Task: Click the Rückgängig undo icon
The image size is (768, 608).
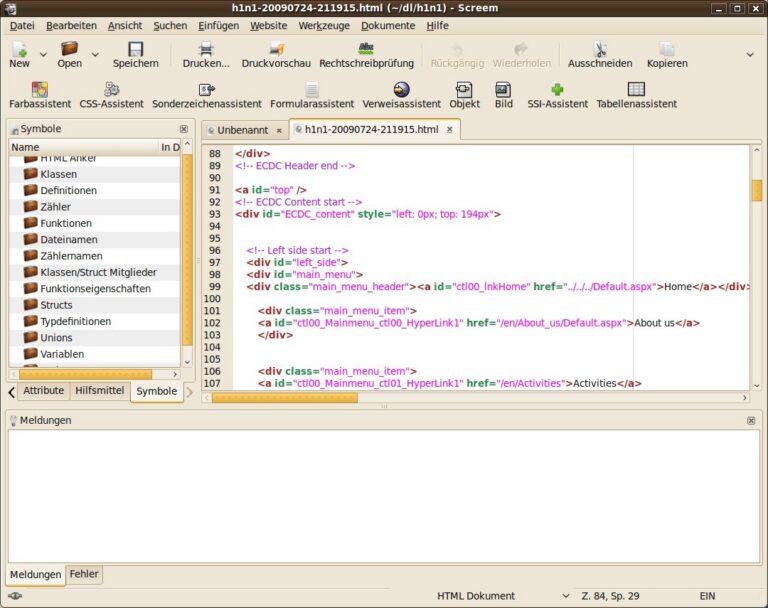Action: (457, 49)
